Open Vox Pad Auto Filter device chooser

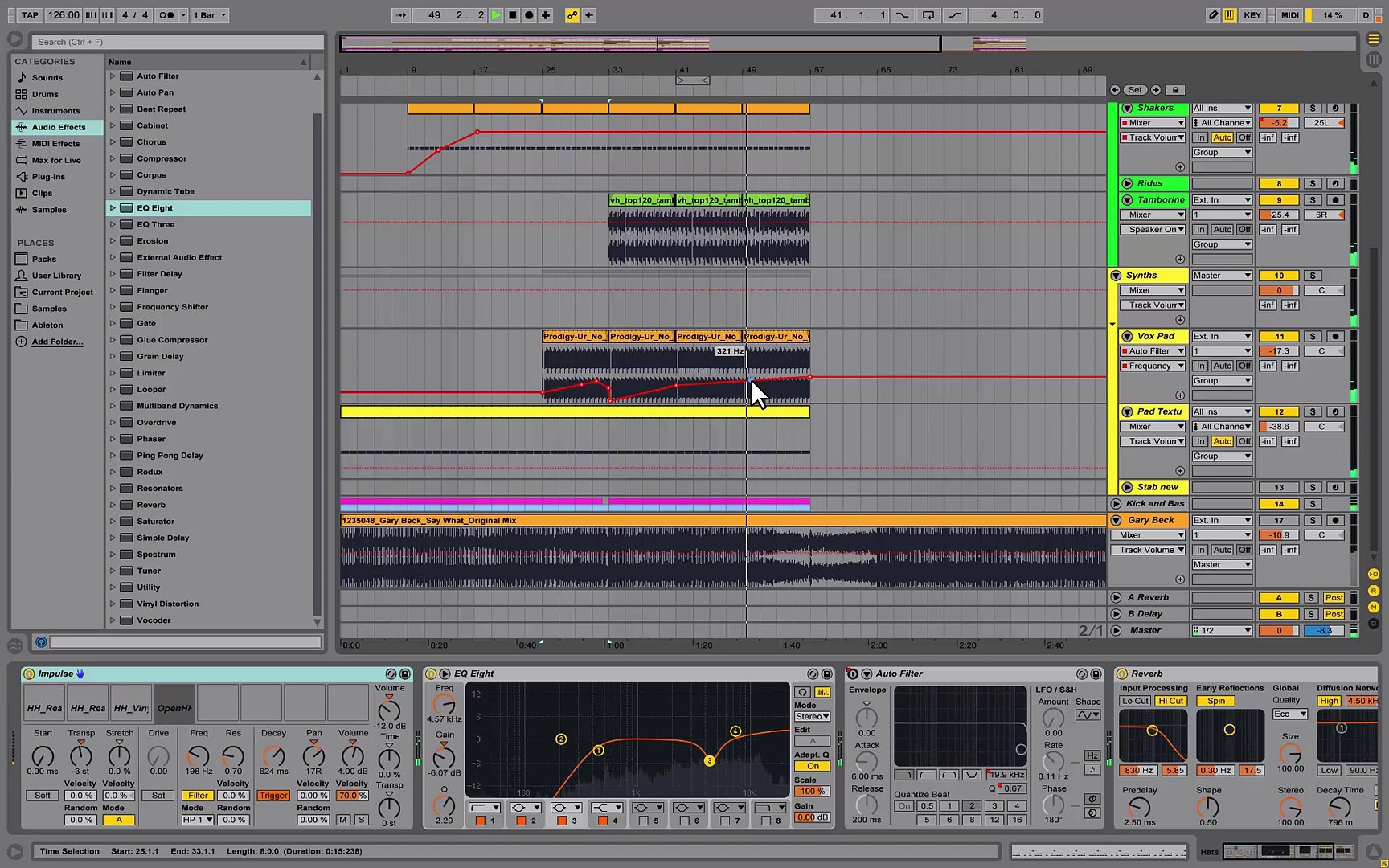click(1153, 351)
